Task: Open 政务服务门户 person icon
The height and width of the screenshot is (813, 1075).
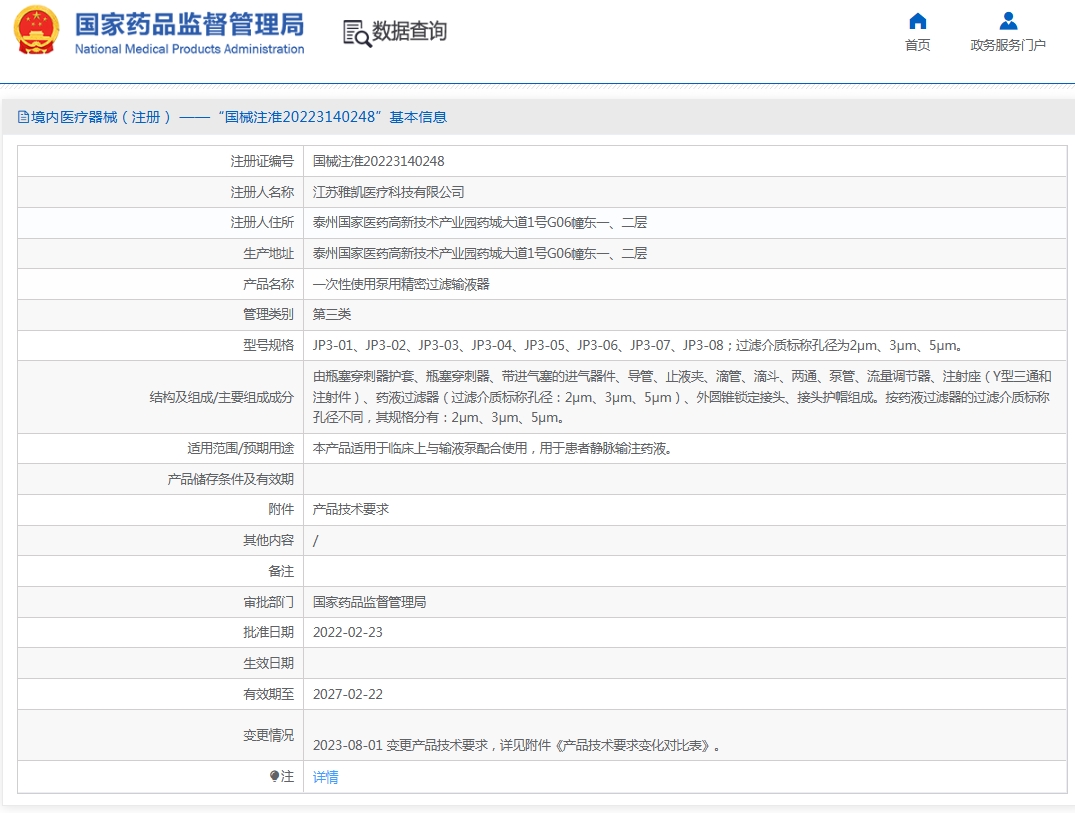Action: coord(1008,21)
